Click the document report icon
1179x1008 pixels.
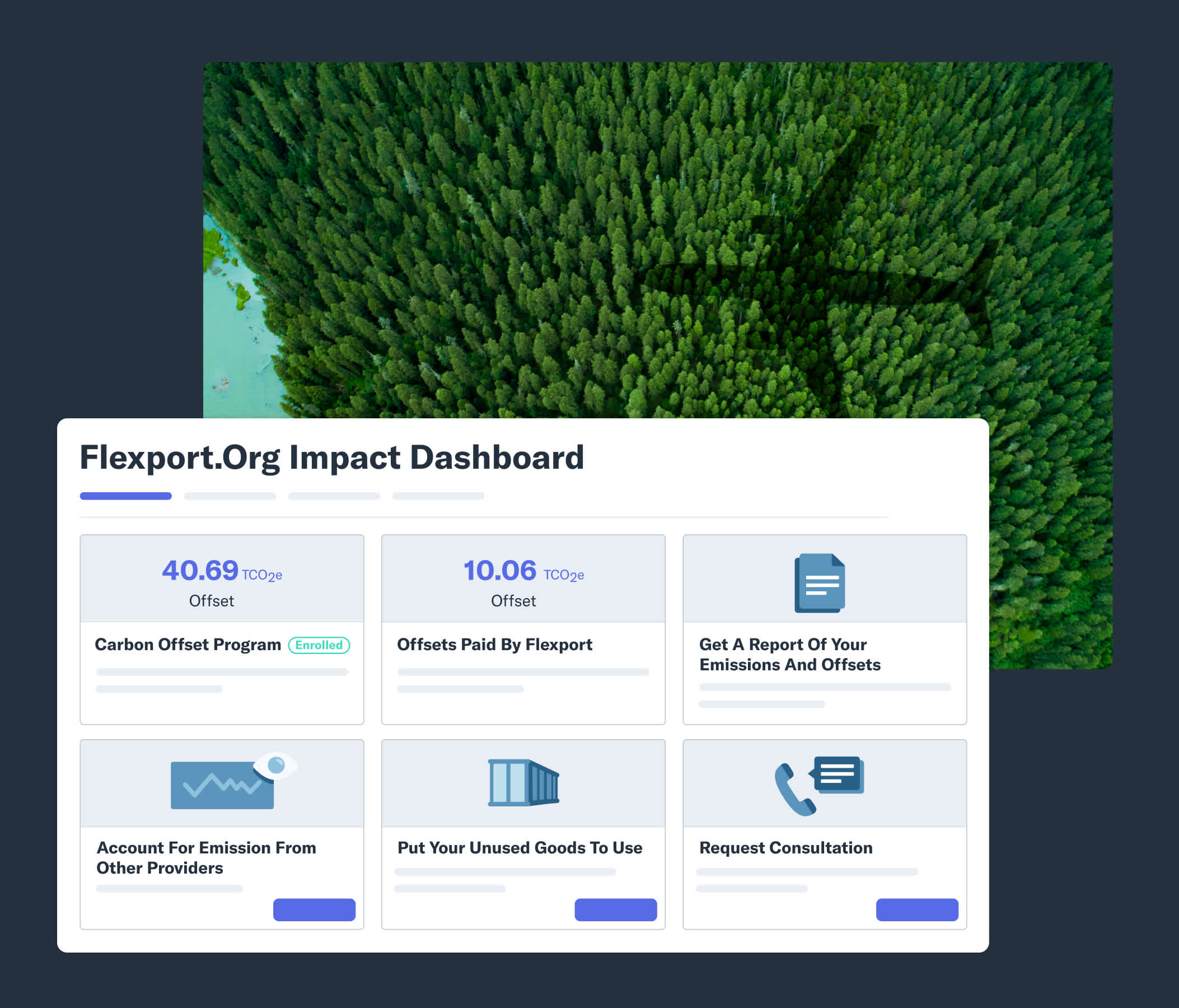820,582
